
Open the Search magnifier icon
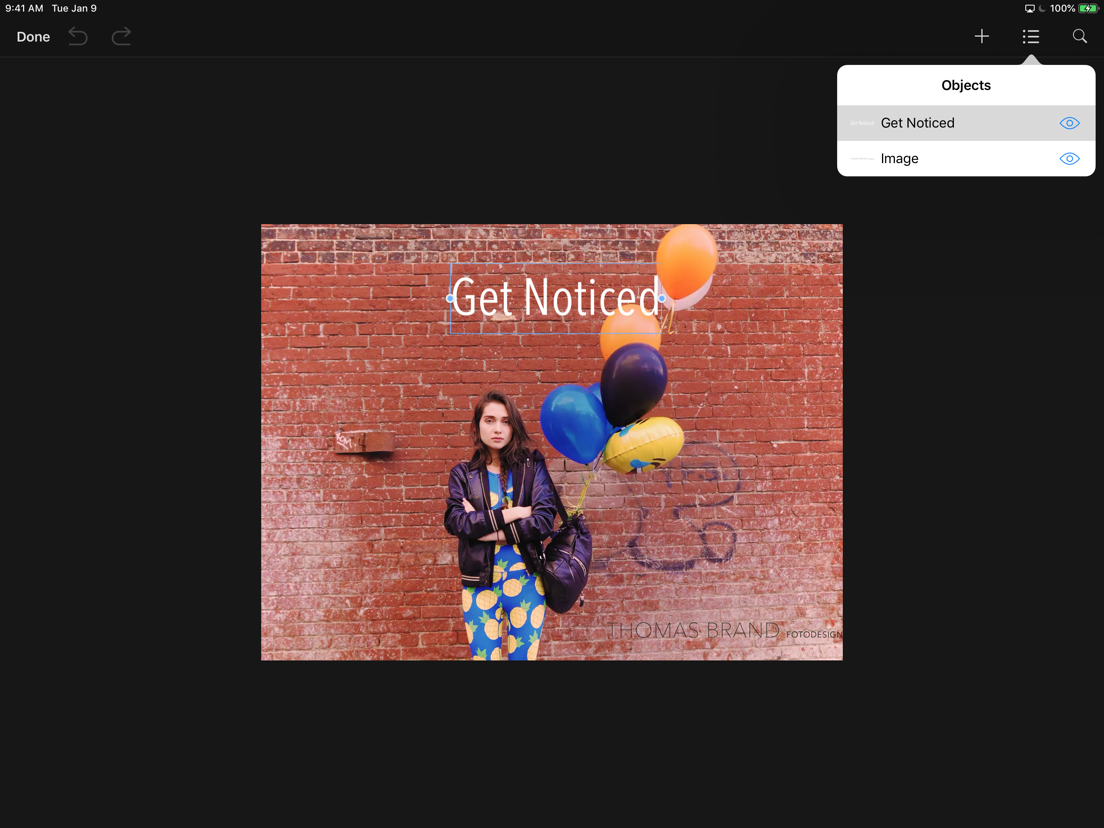[1079, 36]
